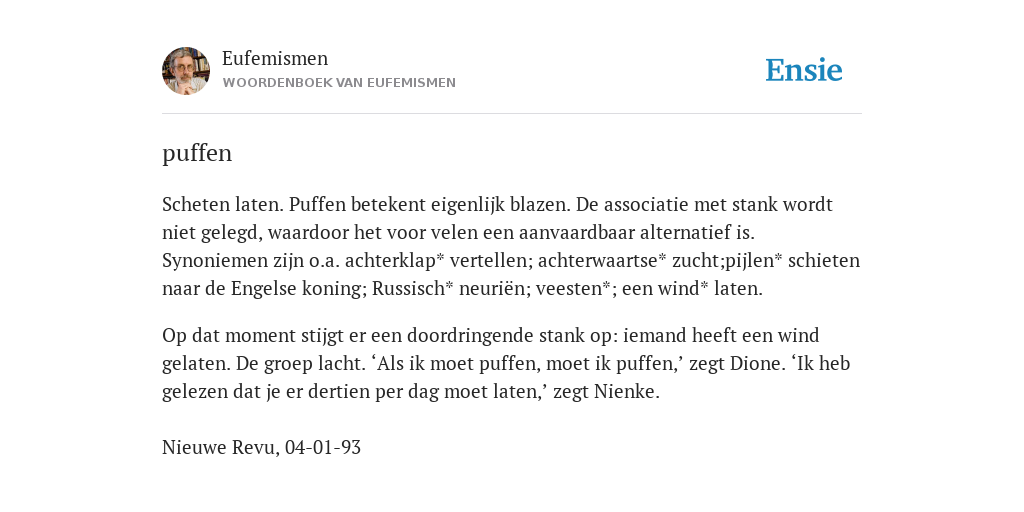This screenshot has width=1024, height=512.
Task: Select the cross-reference word achterklap*
Action: pos(394,261)
